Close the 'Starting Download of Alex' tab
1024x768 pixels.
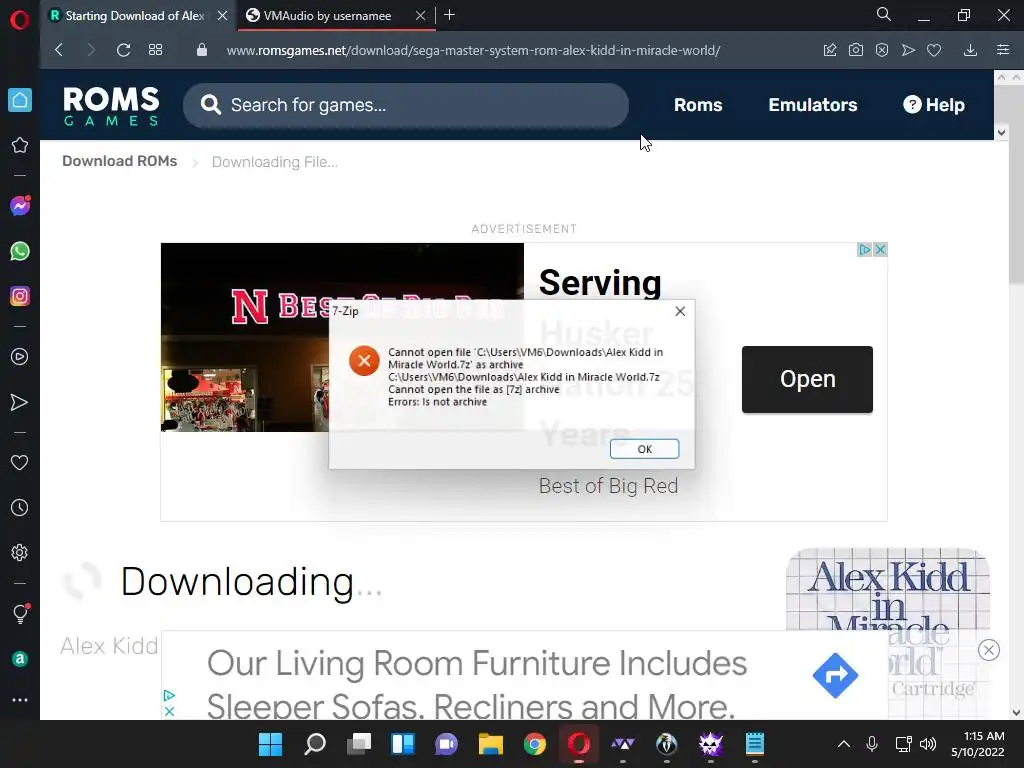click(223, 16)
